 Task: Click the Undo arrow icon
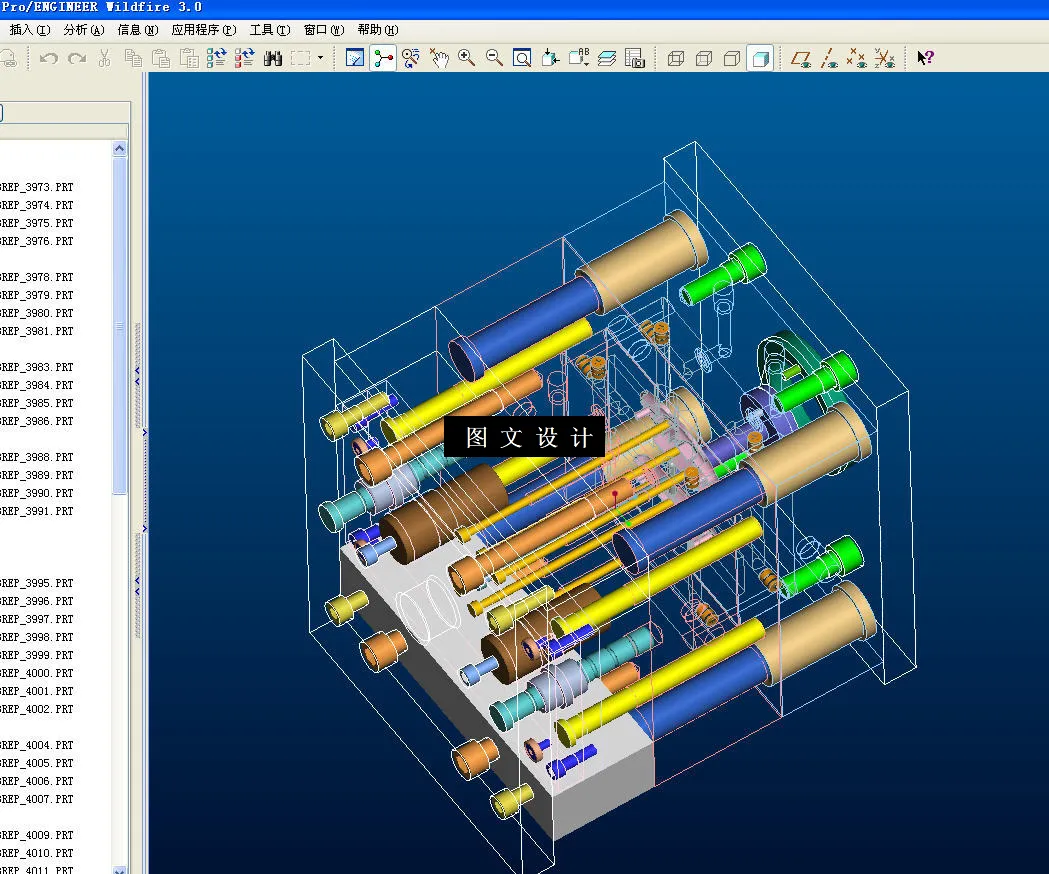[49, 58]
